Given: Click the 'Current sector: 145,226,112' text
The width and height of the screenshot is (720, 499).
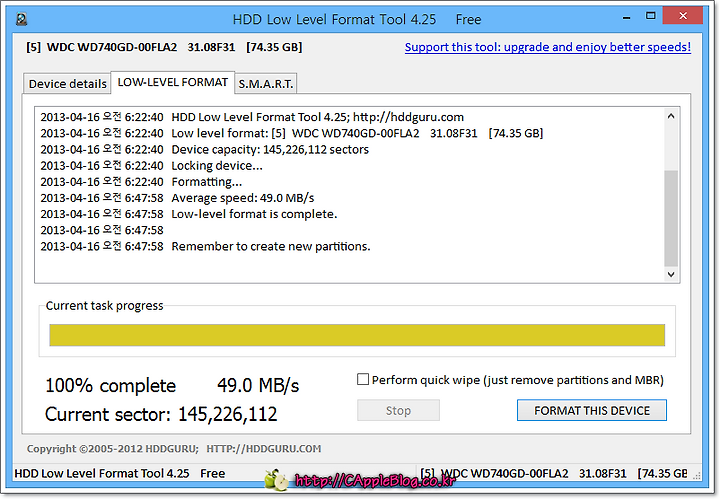Looking at the screenshot, I should (161, 414).
